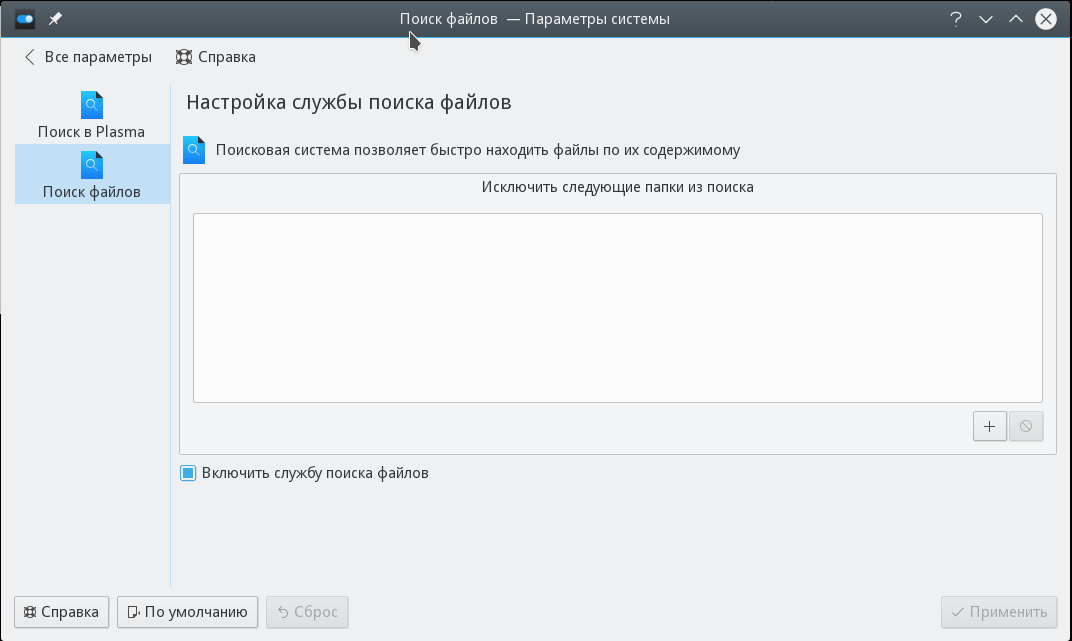Viewport: 1072px width, 641px height.
Task: Minimize the Параметры системы window
Action: pyautogui.click(x=986, y=19)
